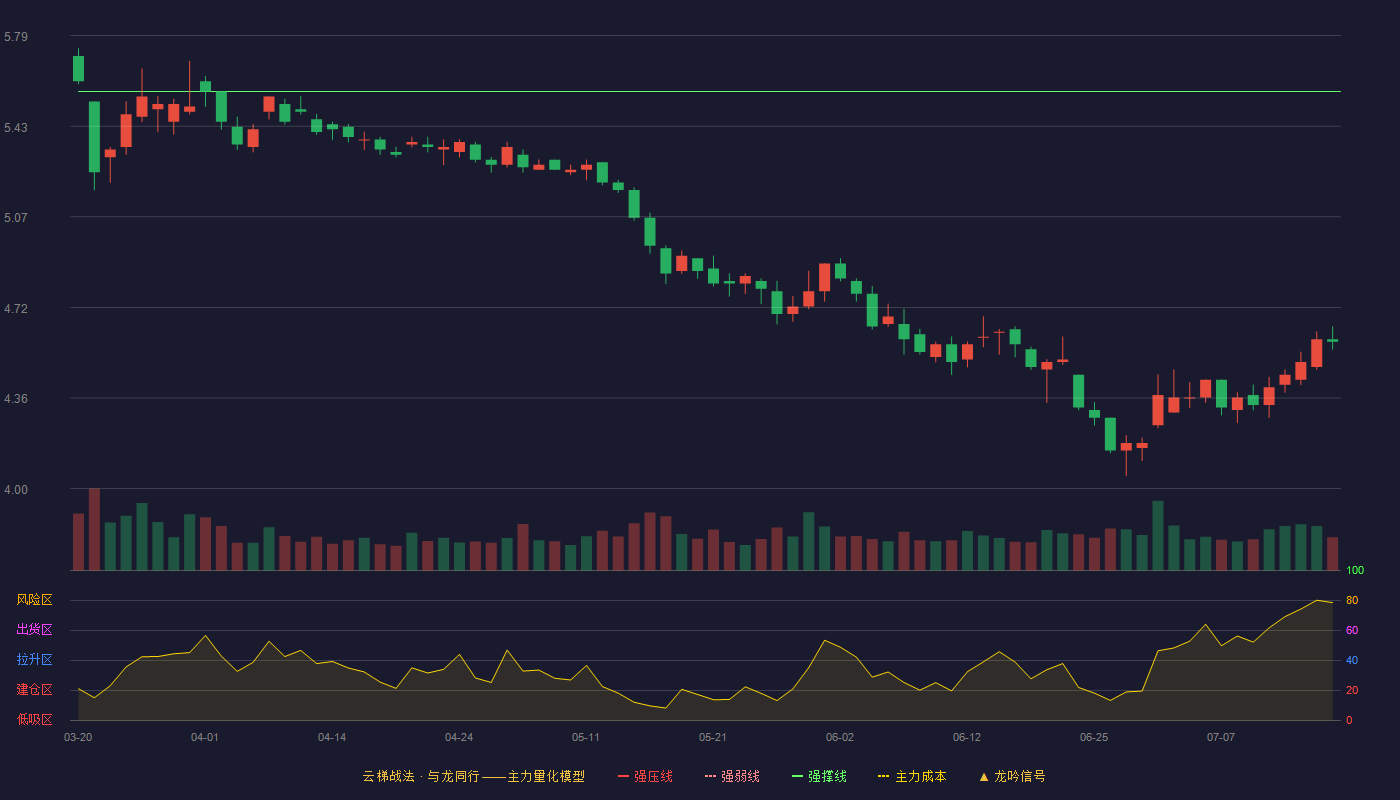The height and width of the screenshot is (800, 1400).
Task: Select the 建仓区 zone label
Action: pyautogui.click(x=34, y=690)
